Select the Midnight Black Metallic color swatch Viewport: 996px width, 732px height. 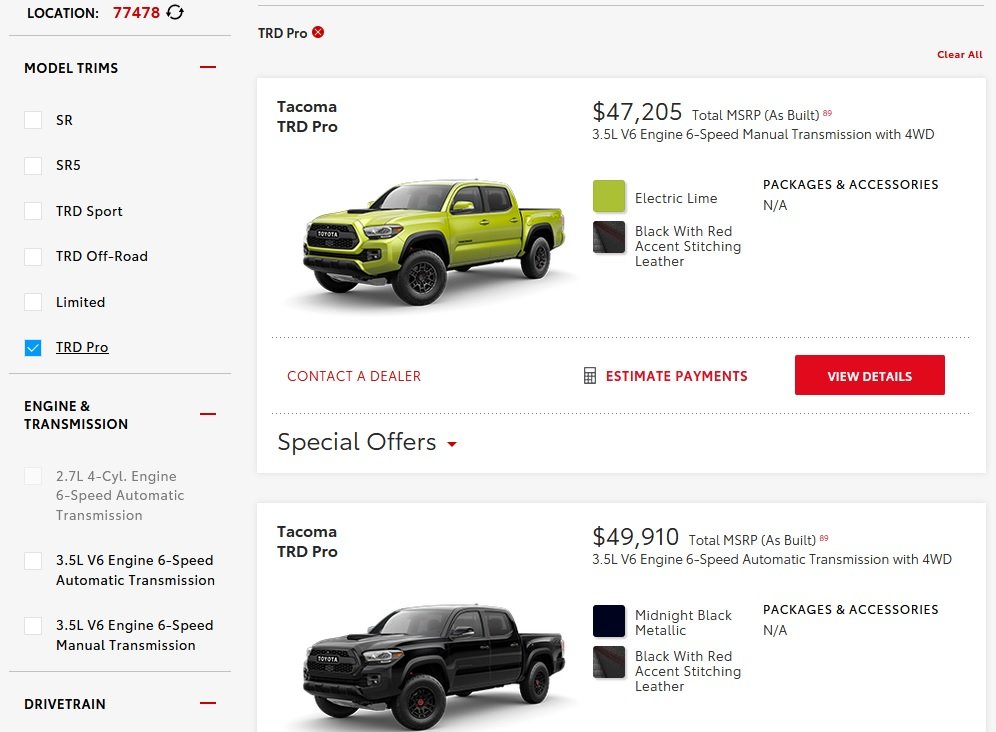pos(609,621)
